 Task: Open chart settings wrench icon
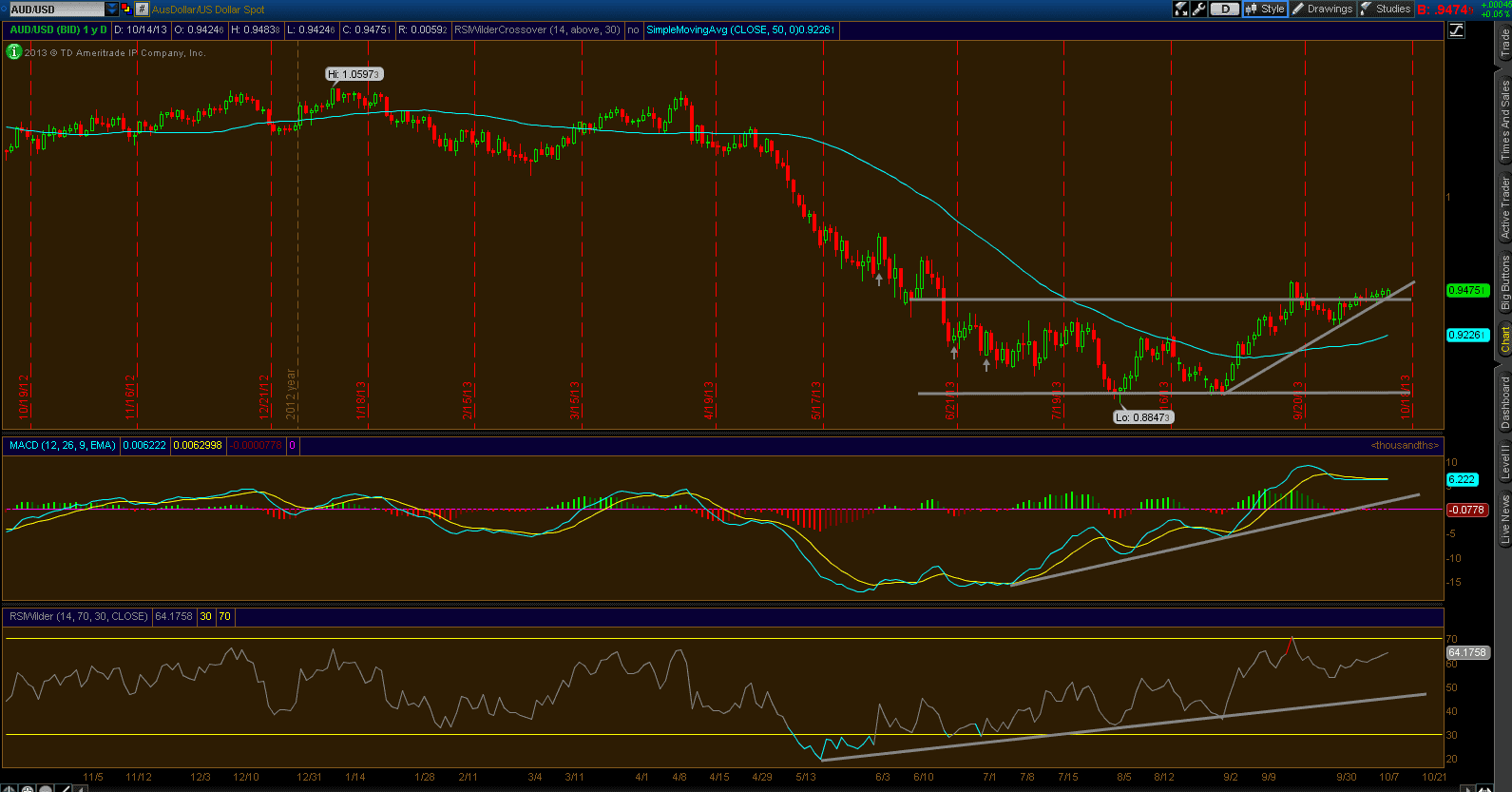1199,9
